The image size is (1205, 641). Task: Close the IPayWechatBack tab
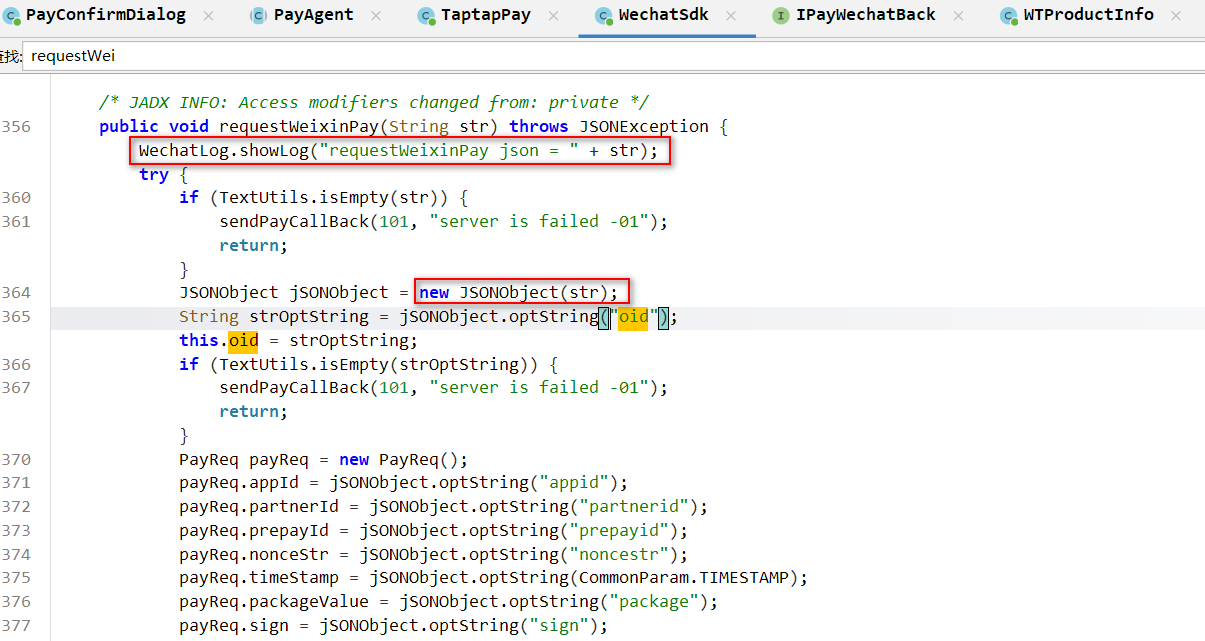[958, 16]
